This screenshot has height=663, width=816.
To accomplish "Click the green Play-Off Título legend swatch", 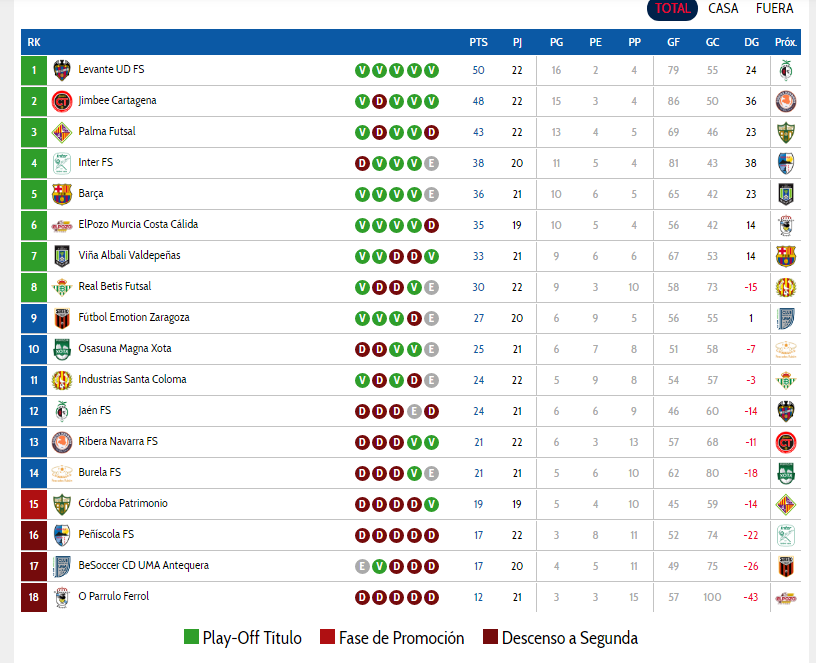I will [192, 638].
